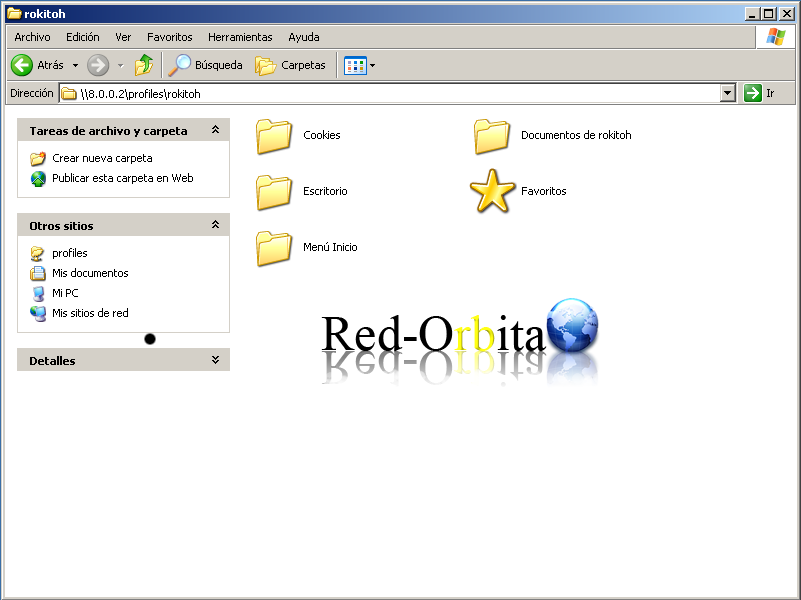Click the address bar path field
This screenshot has height=600, width=801.
tap(391, 93)
